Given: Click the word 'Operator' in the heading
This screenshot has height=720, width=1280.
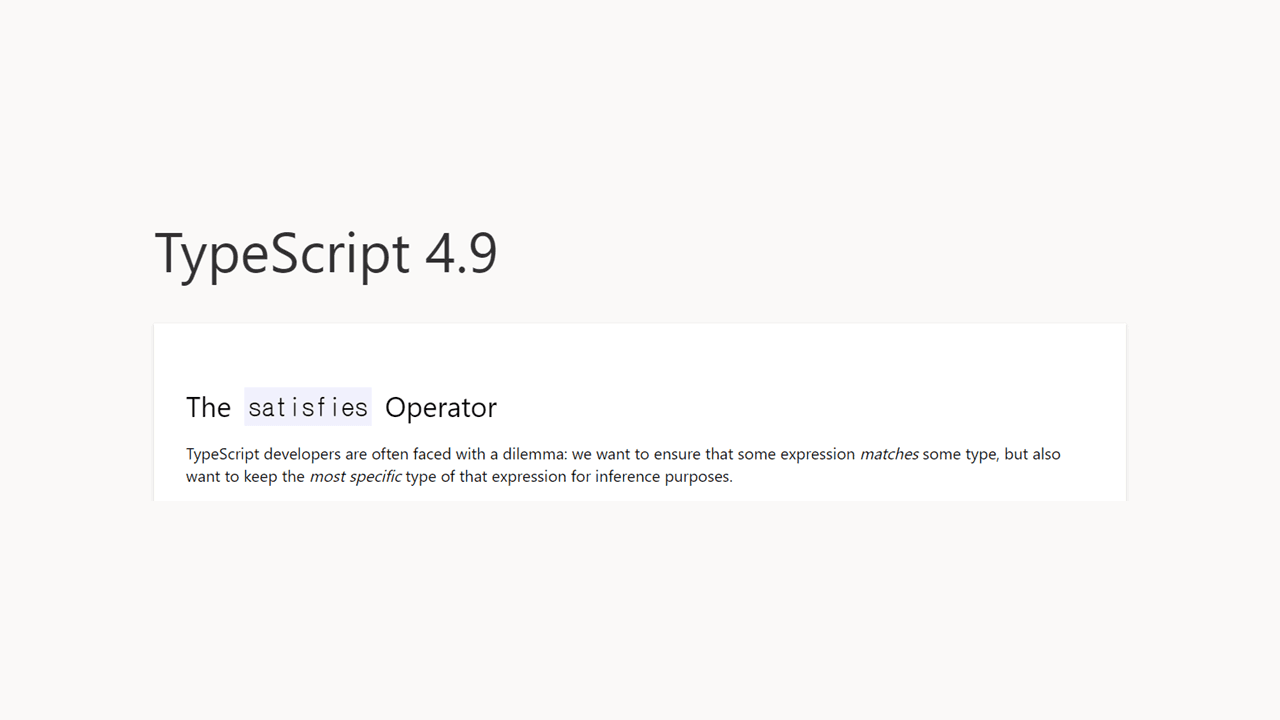Looking at the screenshot, I should (x=441, y=407).
